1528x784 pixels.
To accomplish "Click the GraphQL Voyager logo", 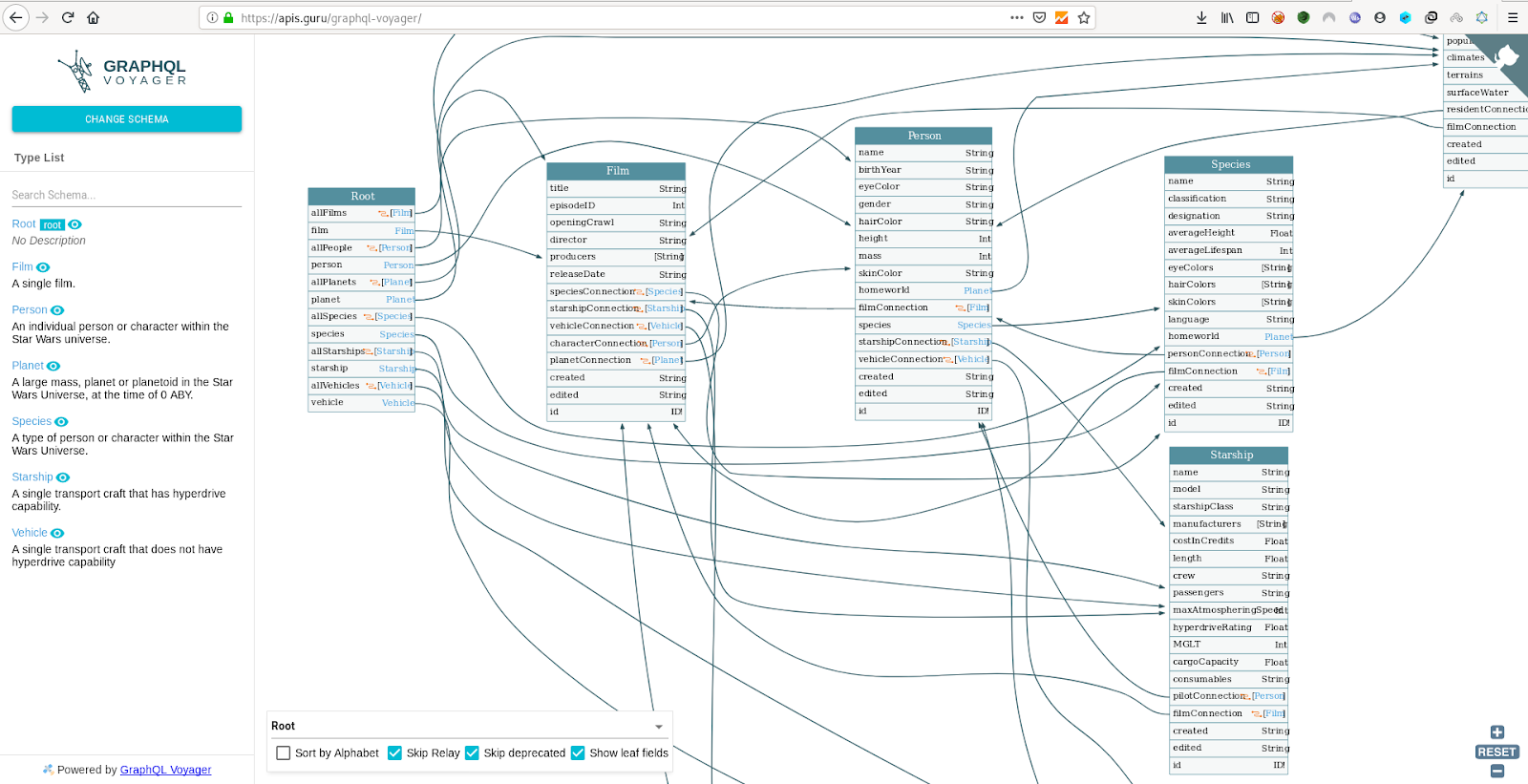I will point(121,72).
